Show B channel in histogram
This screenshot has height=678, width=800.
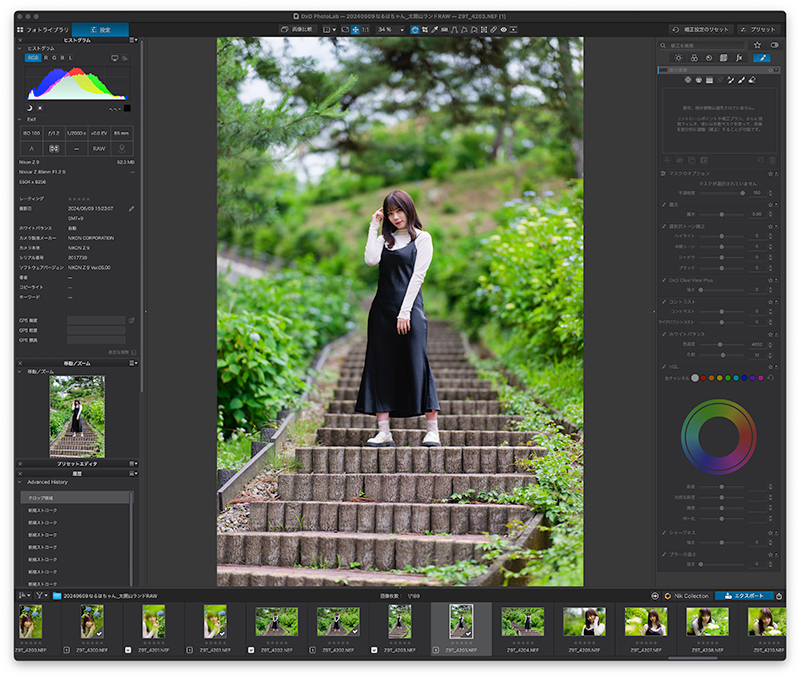tap(63, 58)
